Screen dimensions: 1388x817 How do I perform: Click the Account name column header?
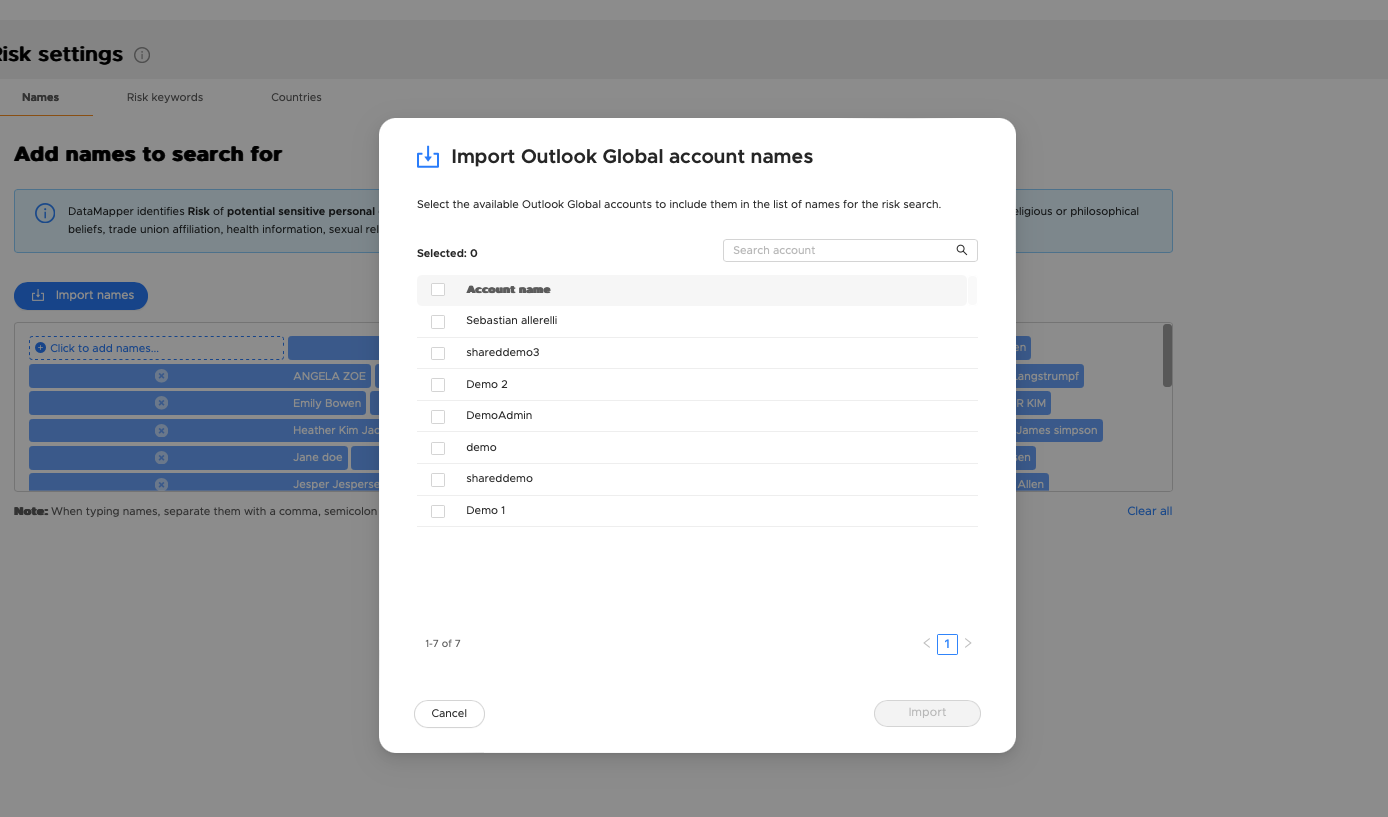coord(508,290)
